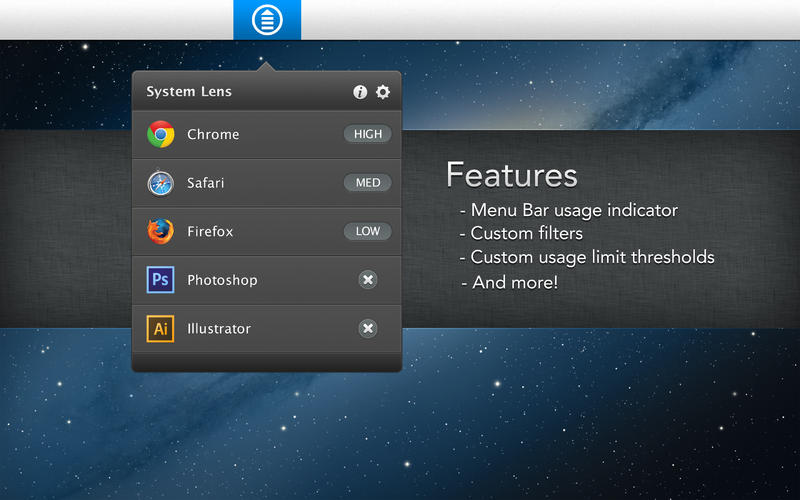Click the MED usage badge for Safari
The height and width of the screenshot is (500, 800).
click(368, 183)
